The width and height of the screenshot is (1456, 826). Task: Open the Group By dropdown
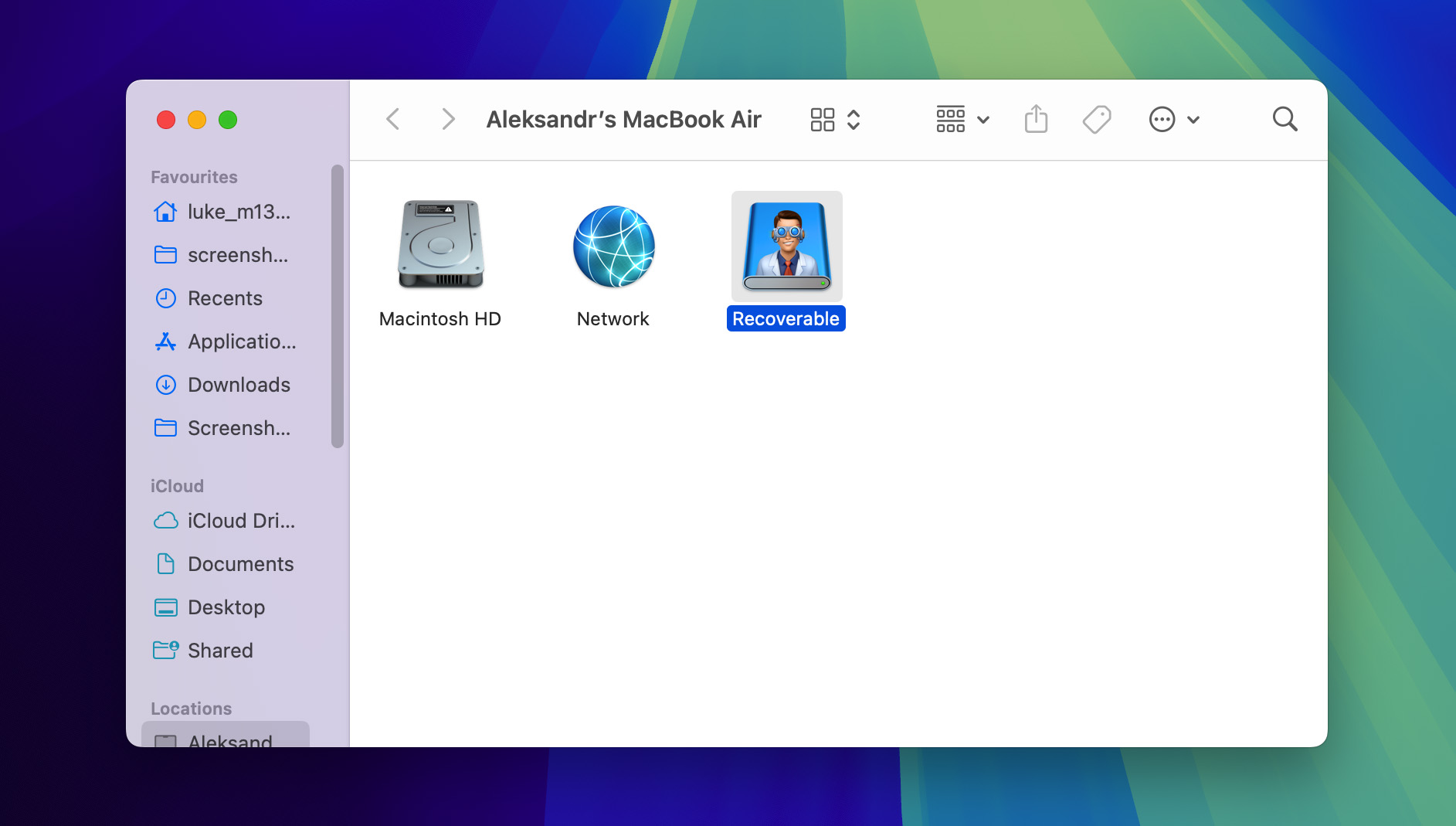click(x=962, y=120)
